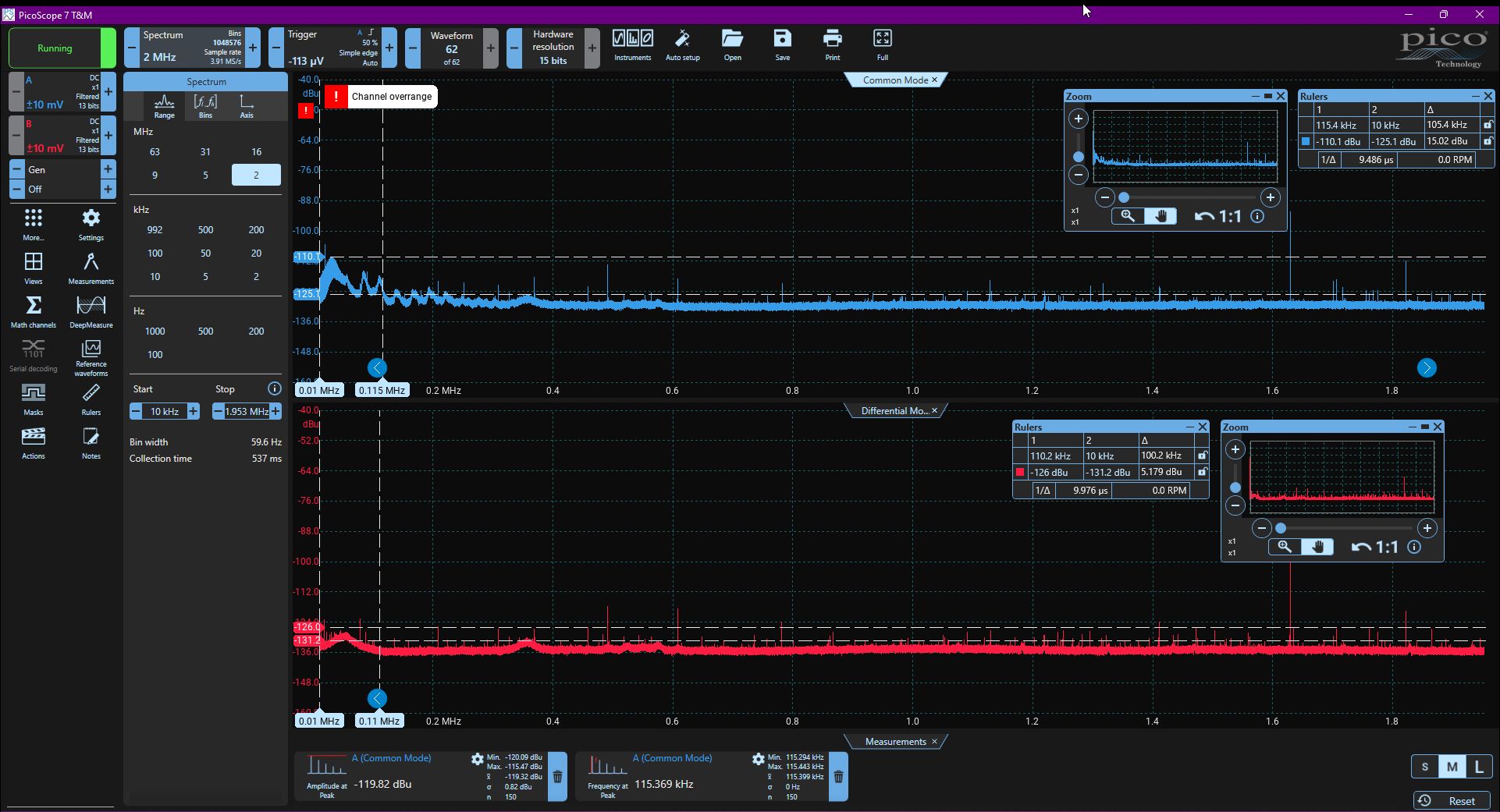Viewport: 1500px width, 812px height.
Task: Open the Masks tool
Action: point(34,399)
